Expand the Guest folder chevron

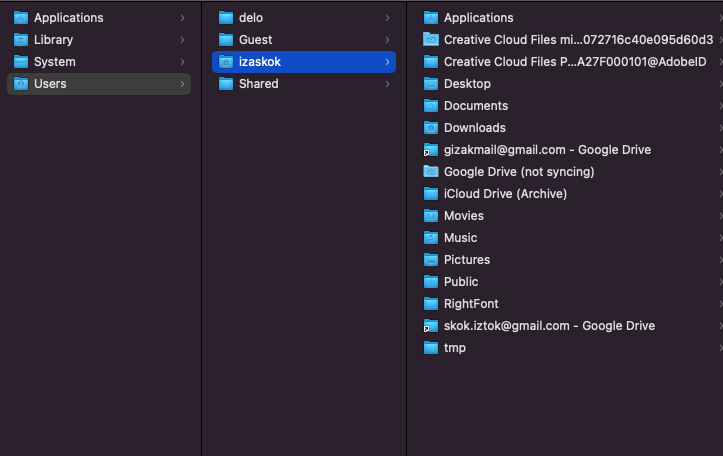tap(387, 40)
